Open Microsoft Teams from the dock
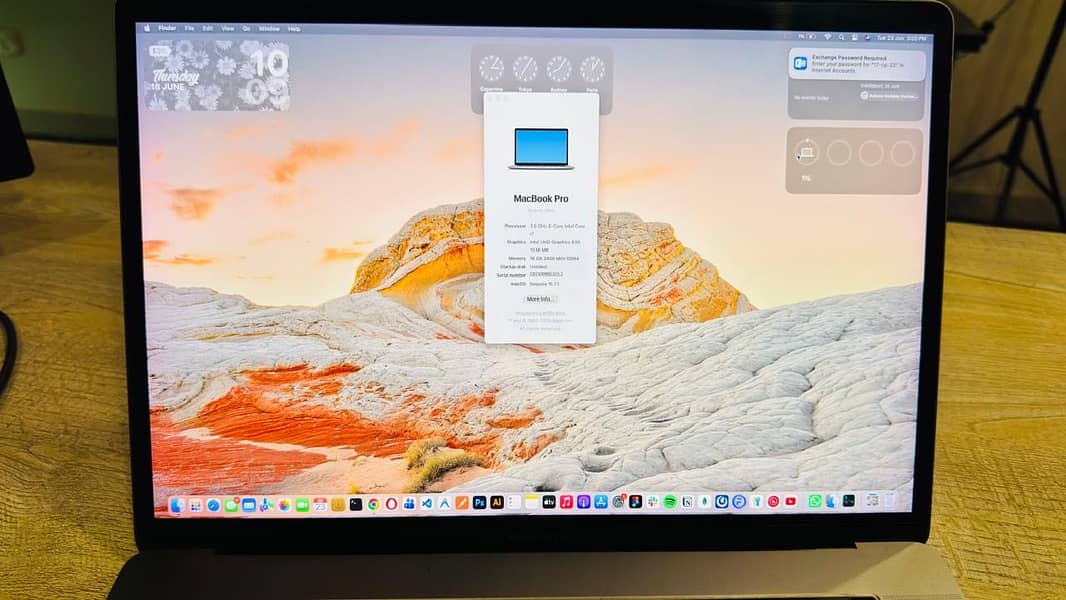The height and width of the screenshot is (600, 1066). (x=409, y=504)
